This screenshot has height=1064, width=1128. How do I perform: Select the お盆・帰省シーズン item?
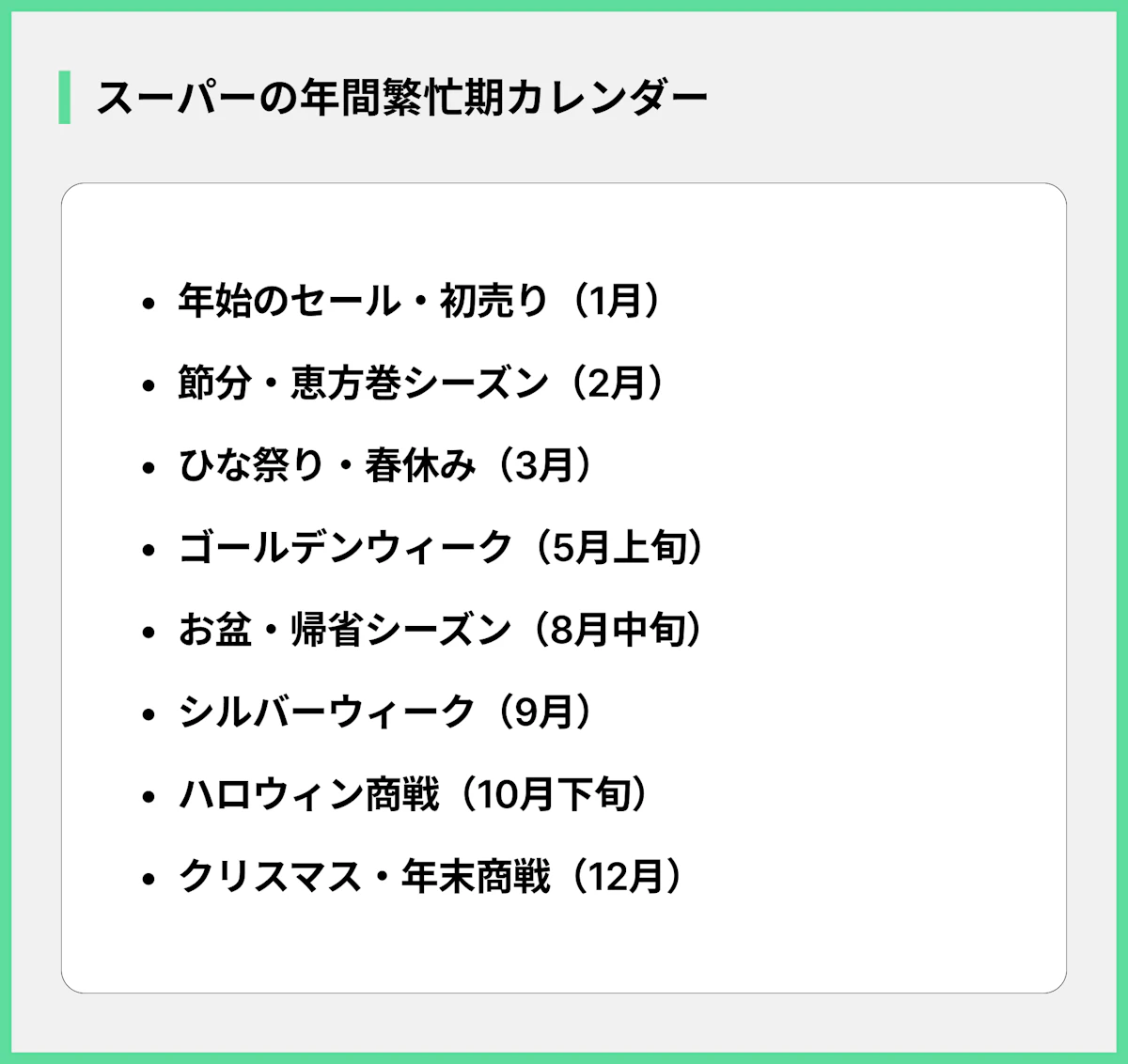[x=440, y=630]
